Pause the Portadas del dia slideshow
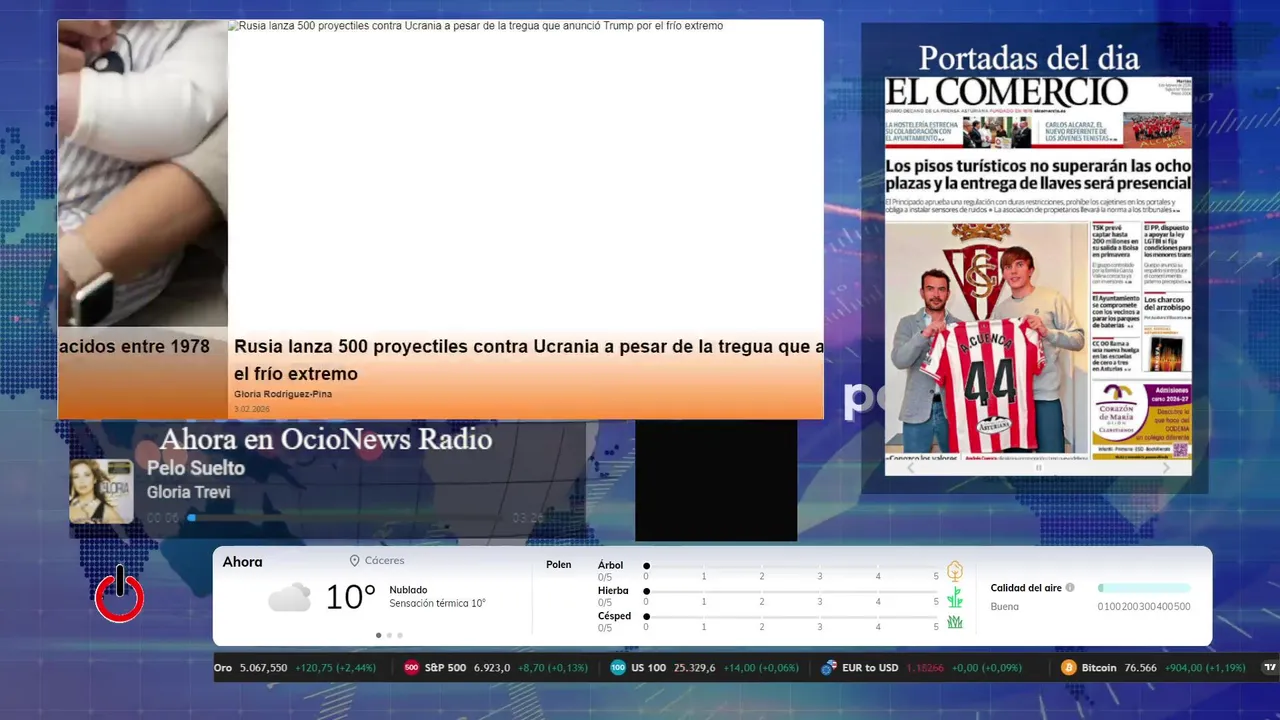Viewport: 1280px width, 720px height. pyautogui.click(x=1038, y=467)
